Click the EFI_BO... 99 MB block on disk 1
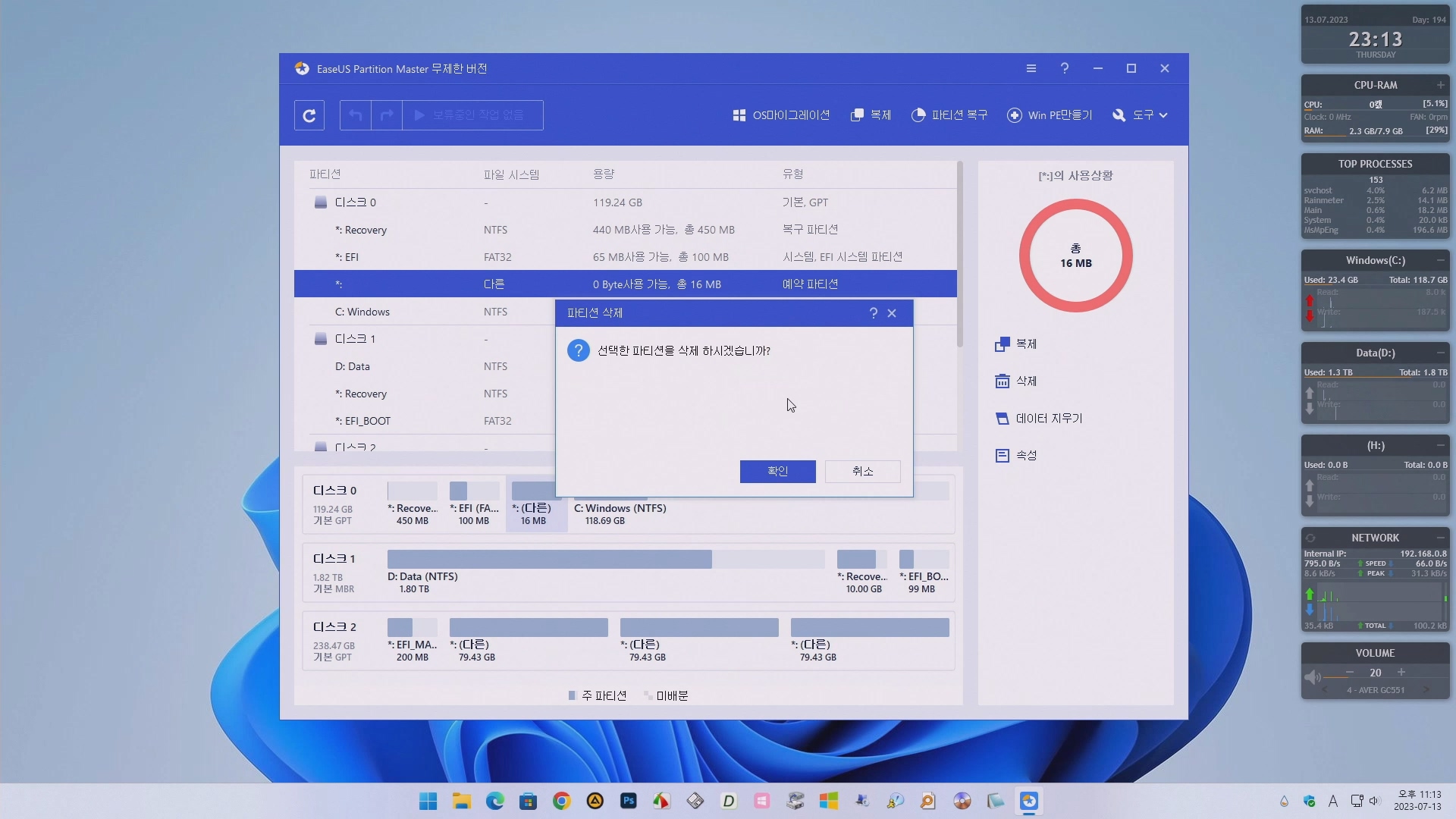Image resolution: width=1456 pixels, height=819 pixels. point(924,572)
